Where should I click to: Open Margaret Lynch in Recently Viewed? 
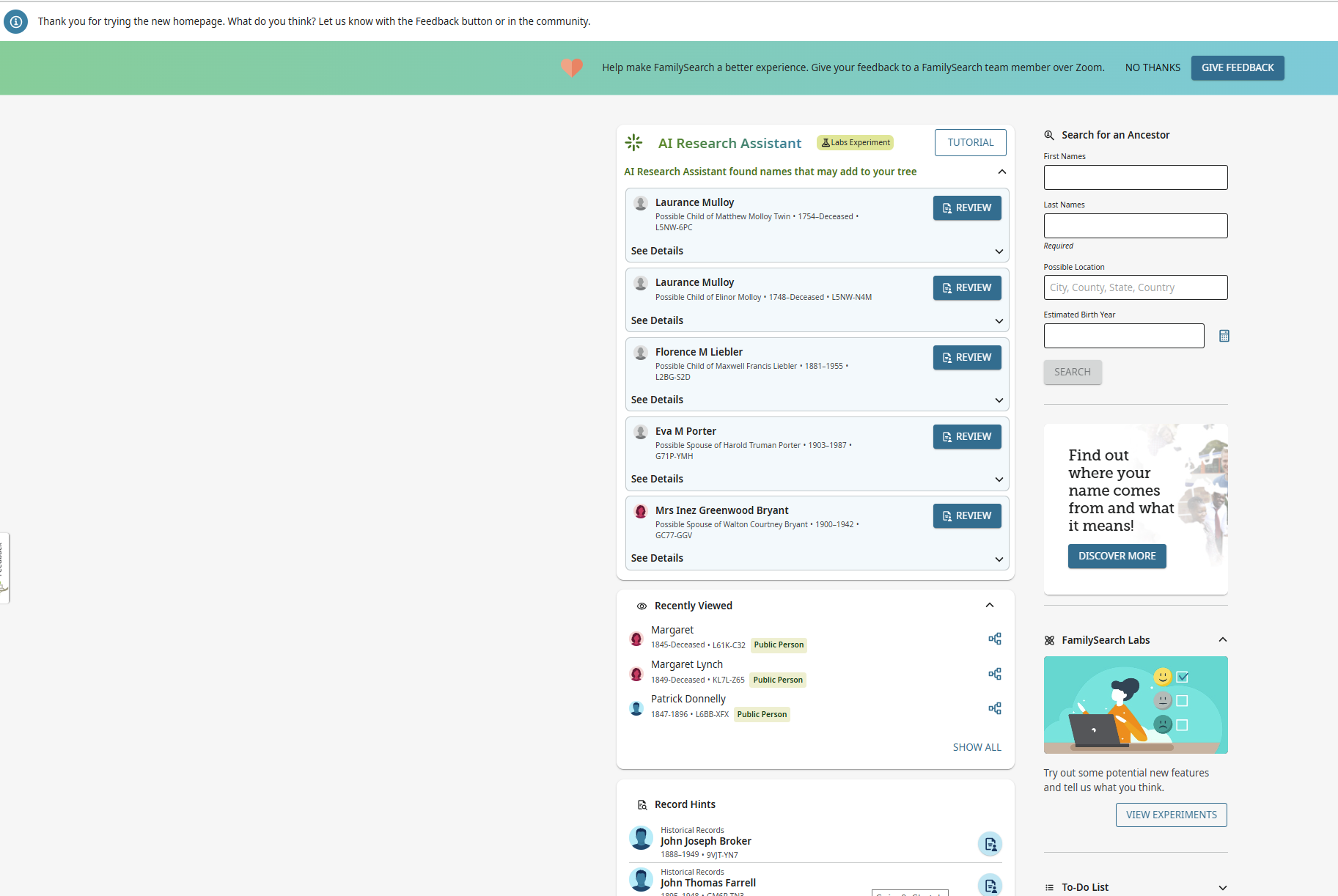pos(687,664)
